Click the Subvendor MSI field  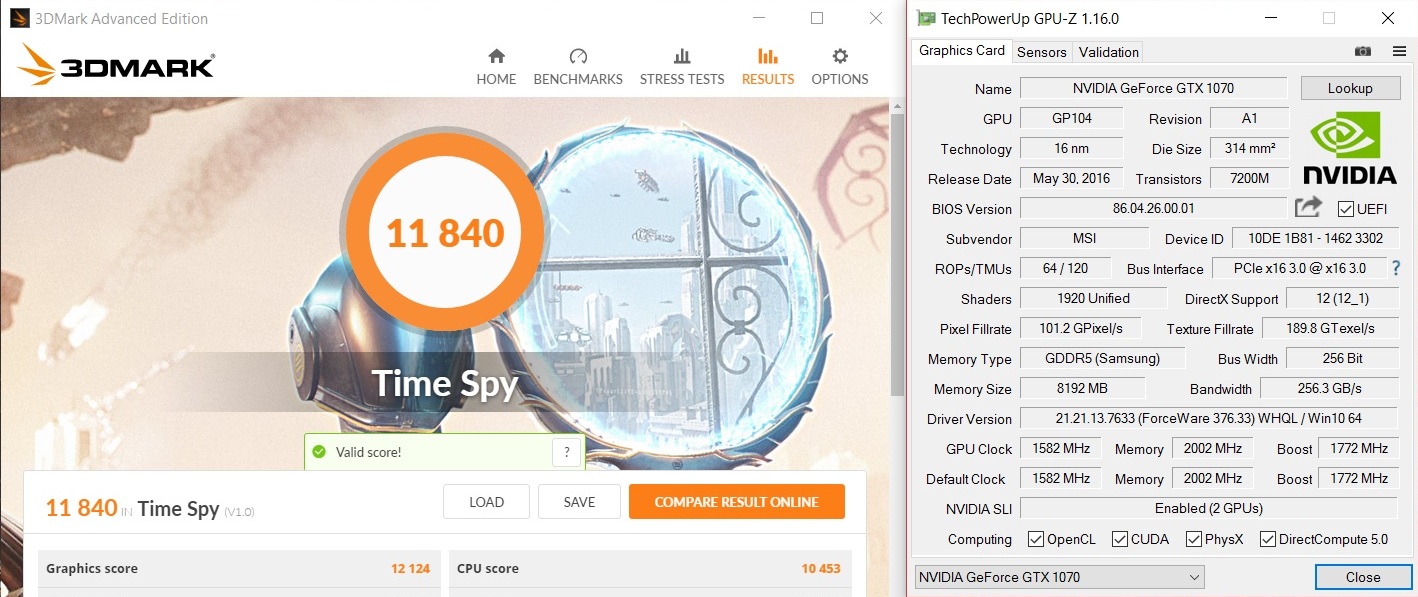tap(1084, 238)
